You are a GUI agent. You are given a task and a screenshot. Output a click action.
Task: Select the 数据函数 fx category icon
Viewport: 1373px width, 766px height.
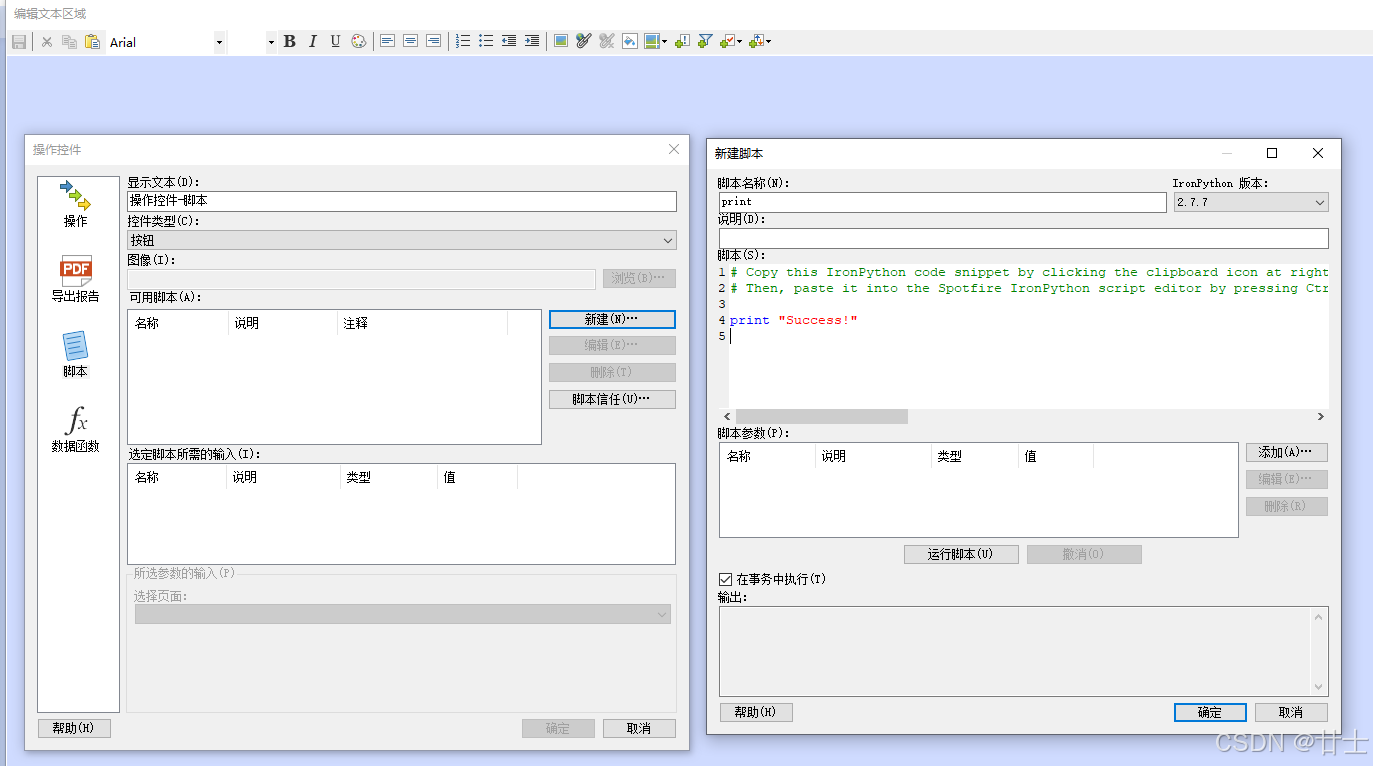tap(76, 430)
